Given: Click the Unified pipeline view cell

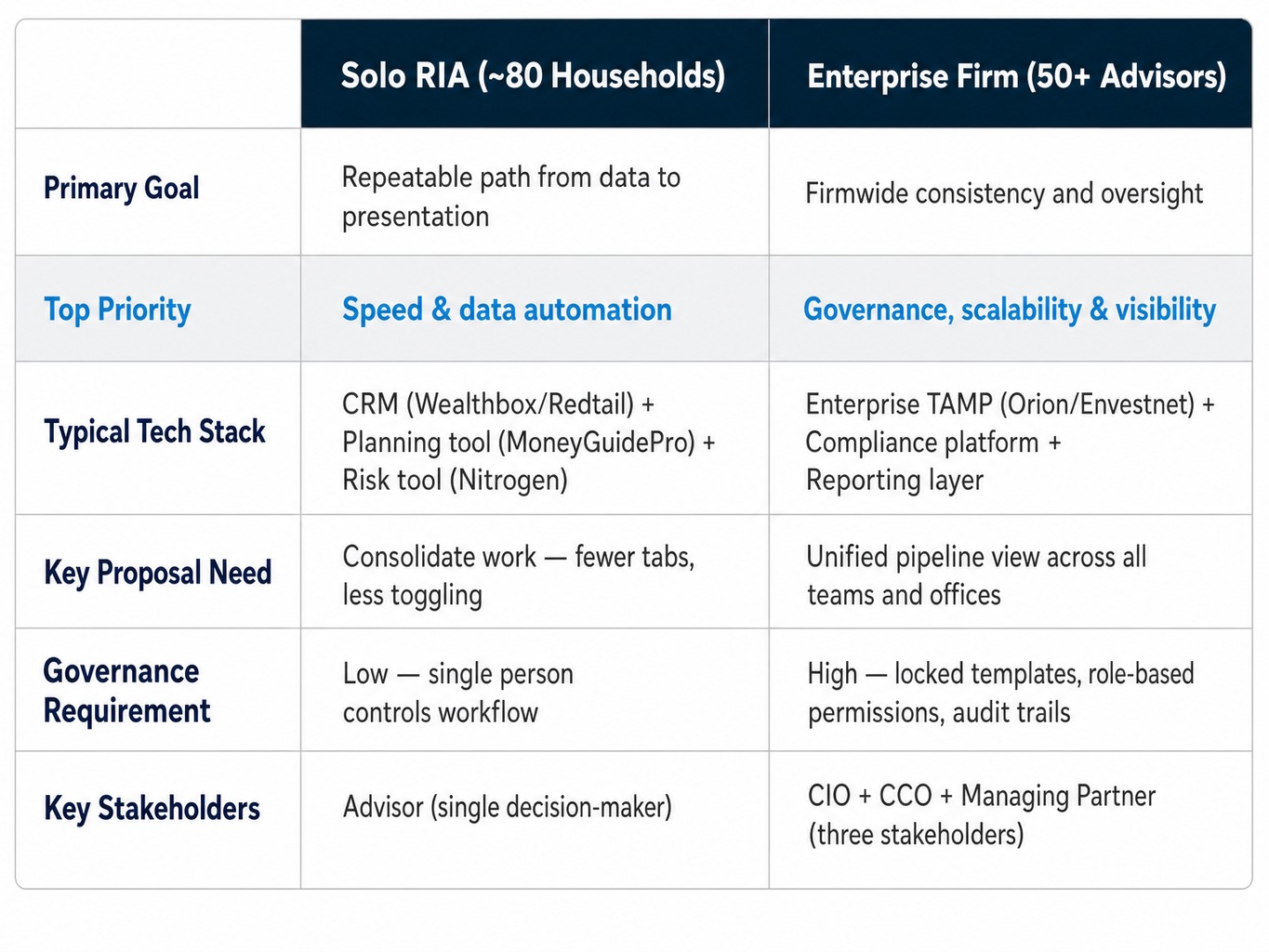Looking at the screenshot, I should (x=1011, y=571).
